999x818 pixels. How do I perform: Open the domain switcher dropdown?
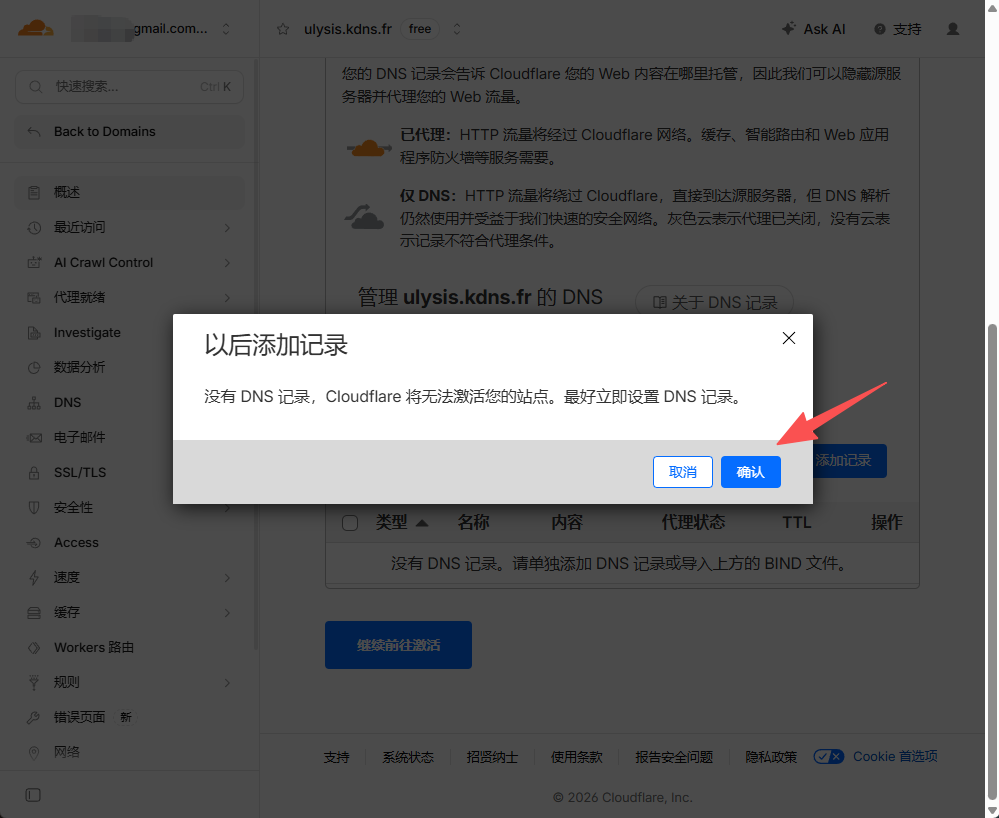[x=457, y=29]
